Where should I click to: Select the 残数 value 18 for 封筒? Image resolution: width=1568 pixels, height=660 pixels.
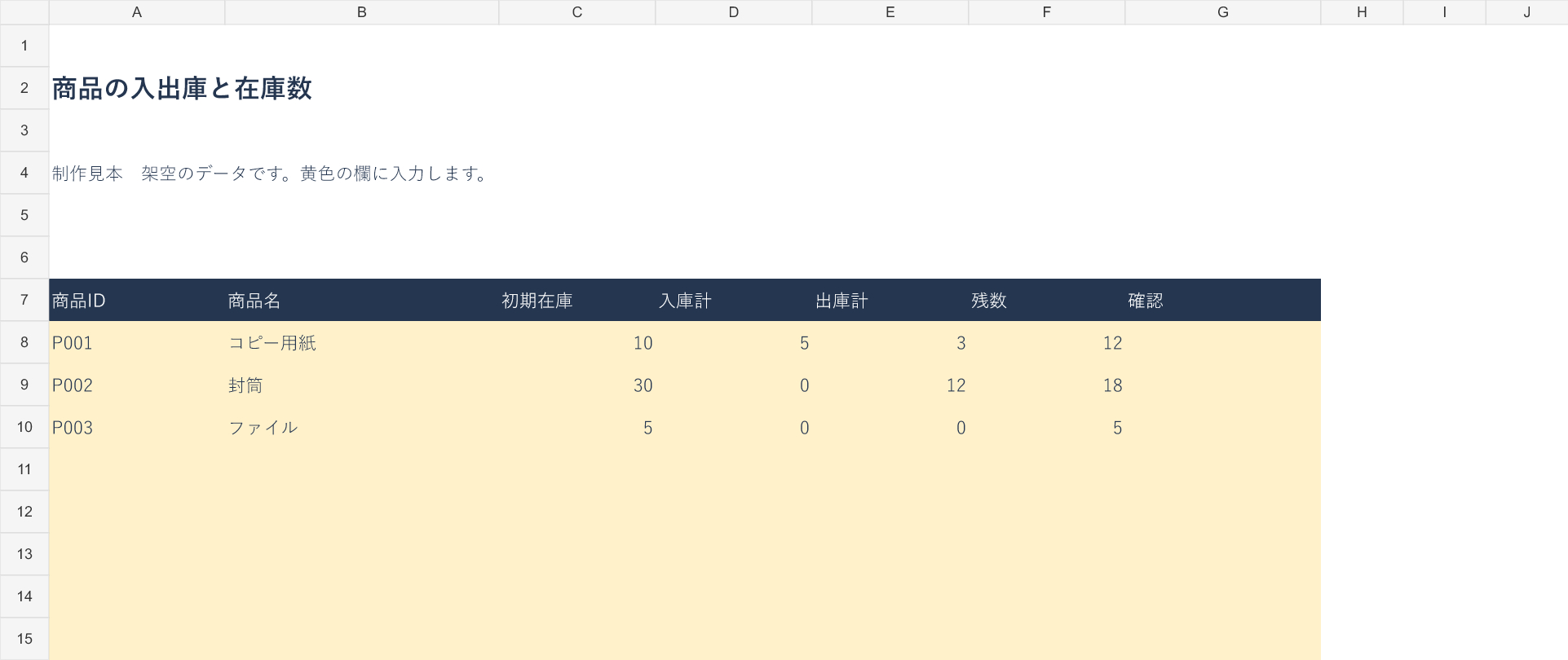coord(1047,385)
